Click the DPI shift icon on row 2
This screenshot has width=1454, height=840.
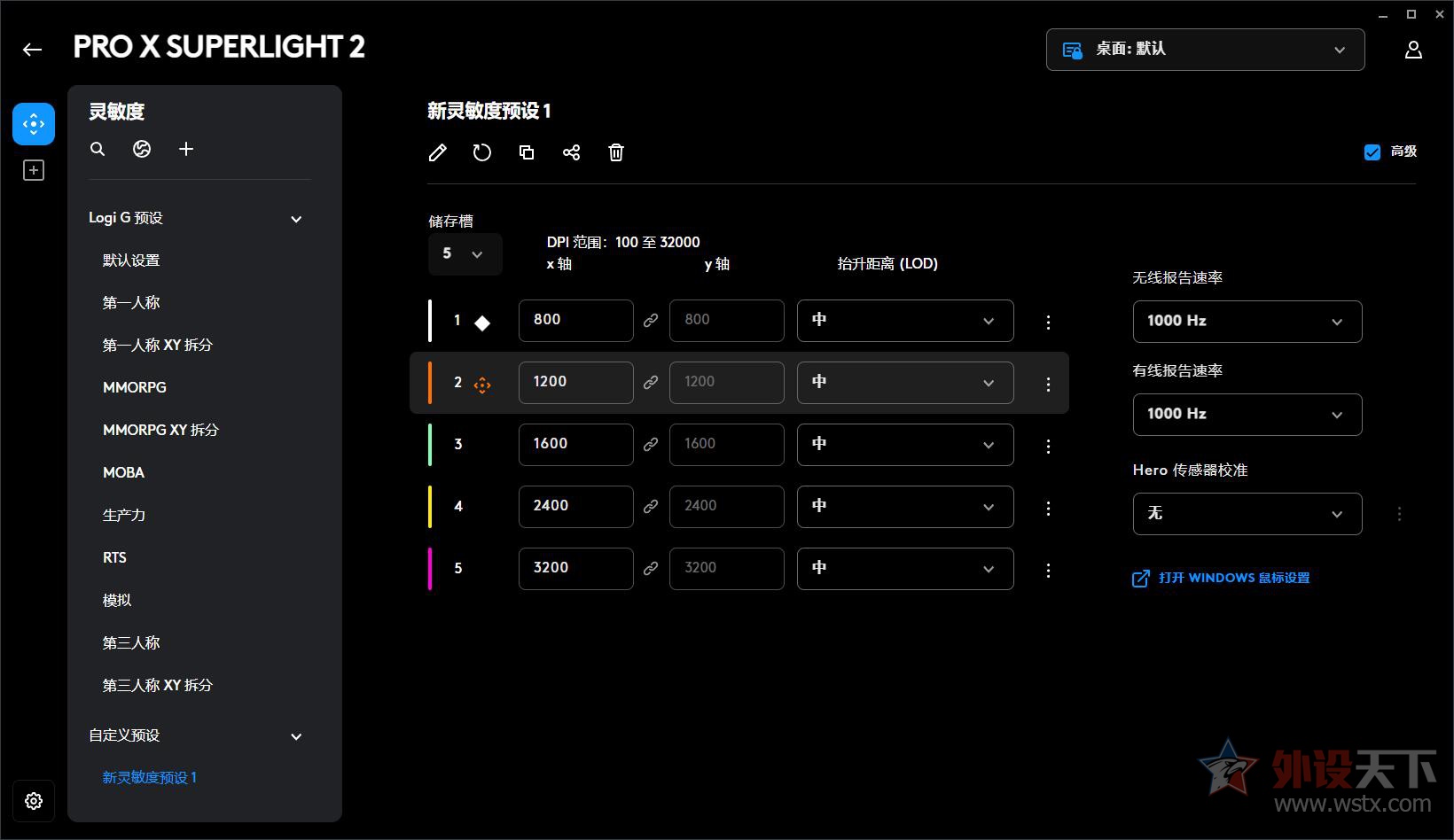(x=482, y=385)
